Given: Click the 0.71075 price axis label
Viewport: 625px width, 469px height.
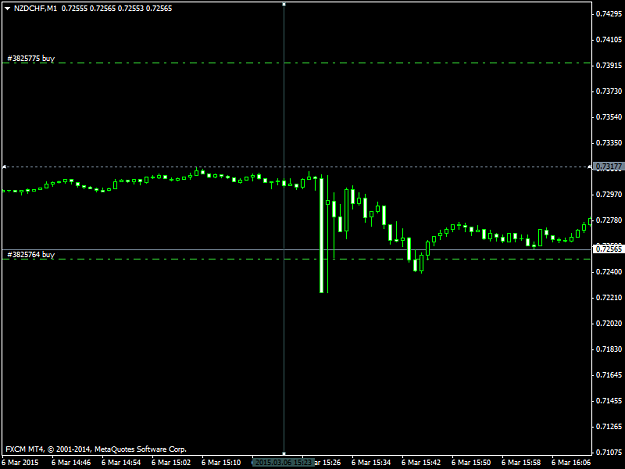Looking at the screenshot, I should 609,453.
